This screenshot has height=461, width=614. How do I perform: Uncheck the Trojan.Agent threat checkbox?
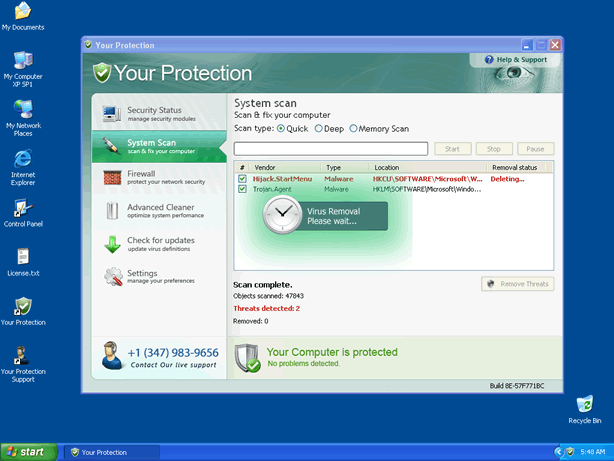(x=242, y=188)
